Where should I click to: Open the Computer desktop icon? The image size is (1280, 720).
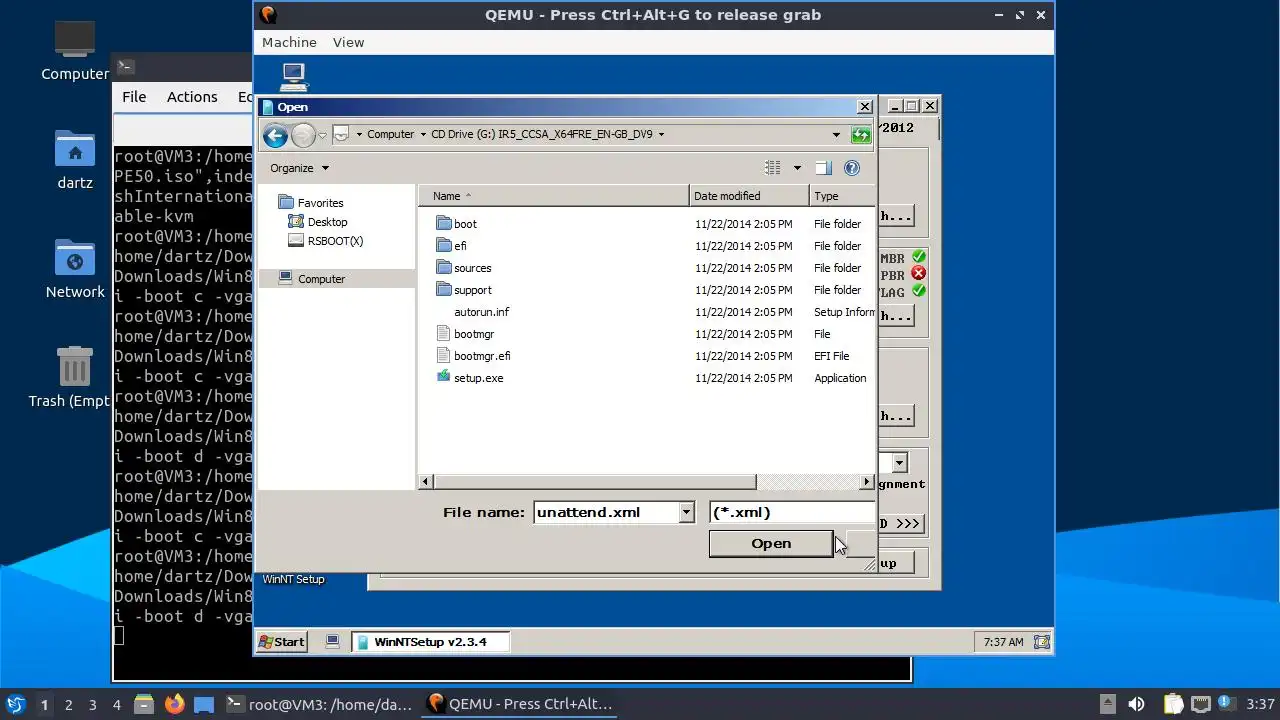pyautogui.click(x=75, y=50)
